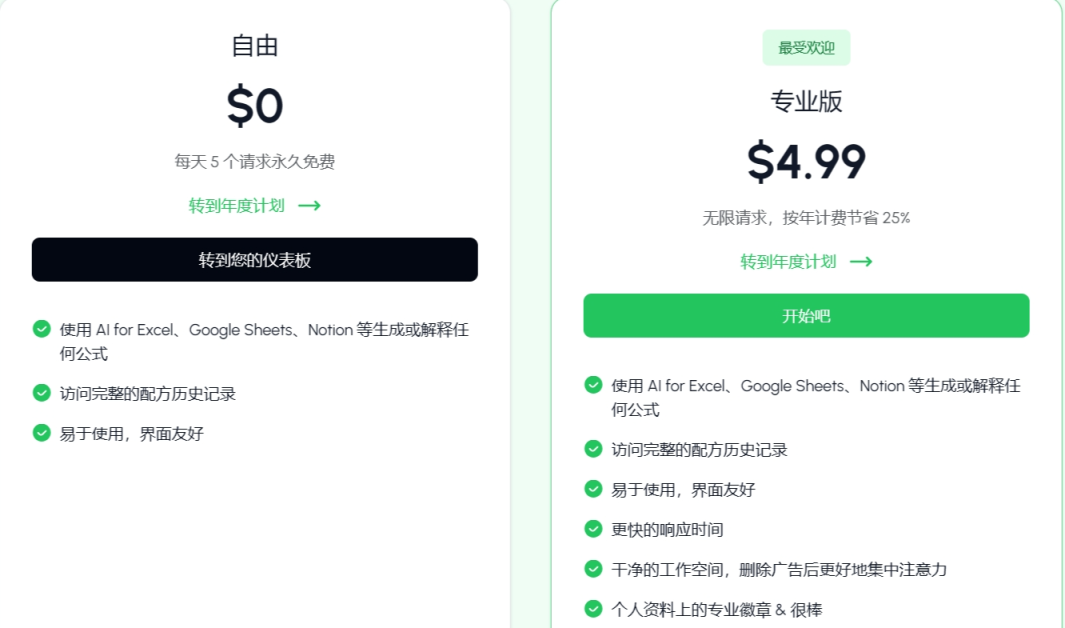Select the $0 price text

[254, 106]
